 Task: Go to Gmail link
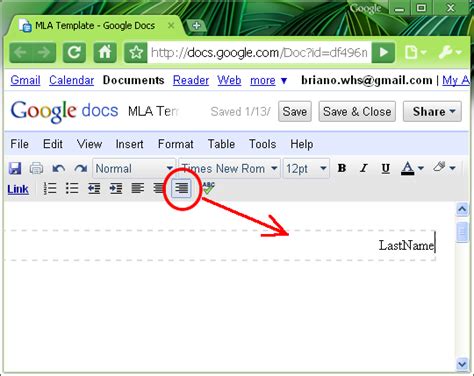pos(25,80)
